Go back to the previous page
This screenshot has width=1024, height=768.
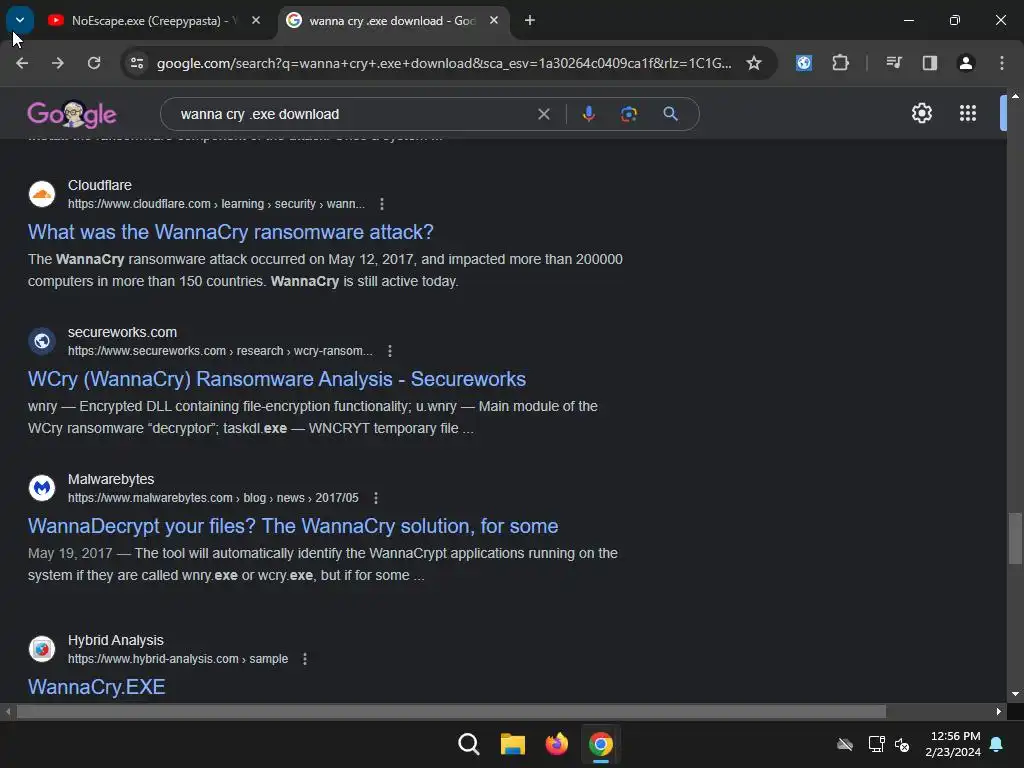[x=22, y=63]
